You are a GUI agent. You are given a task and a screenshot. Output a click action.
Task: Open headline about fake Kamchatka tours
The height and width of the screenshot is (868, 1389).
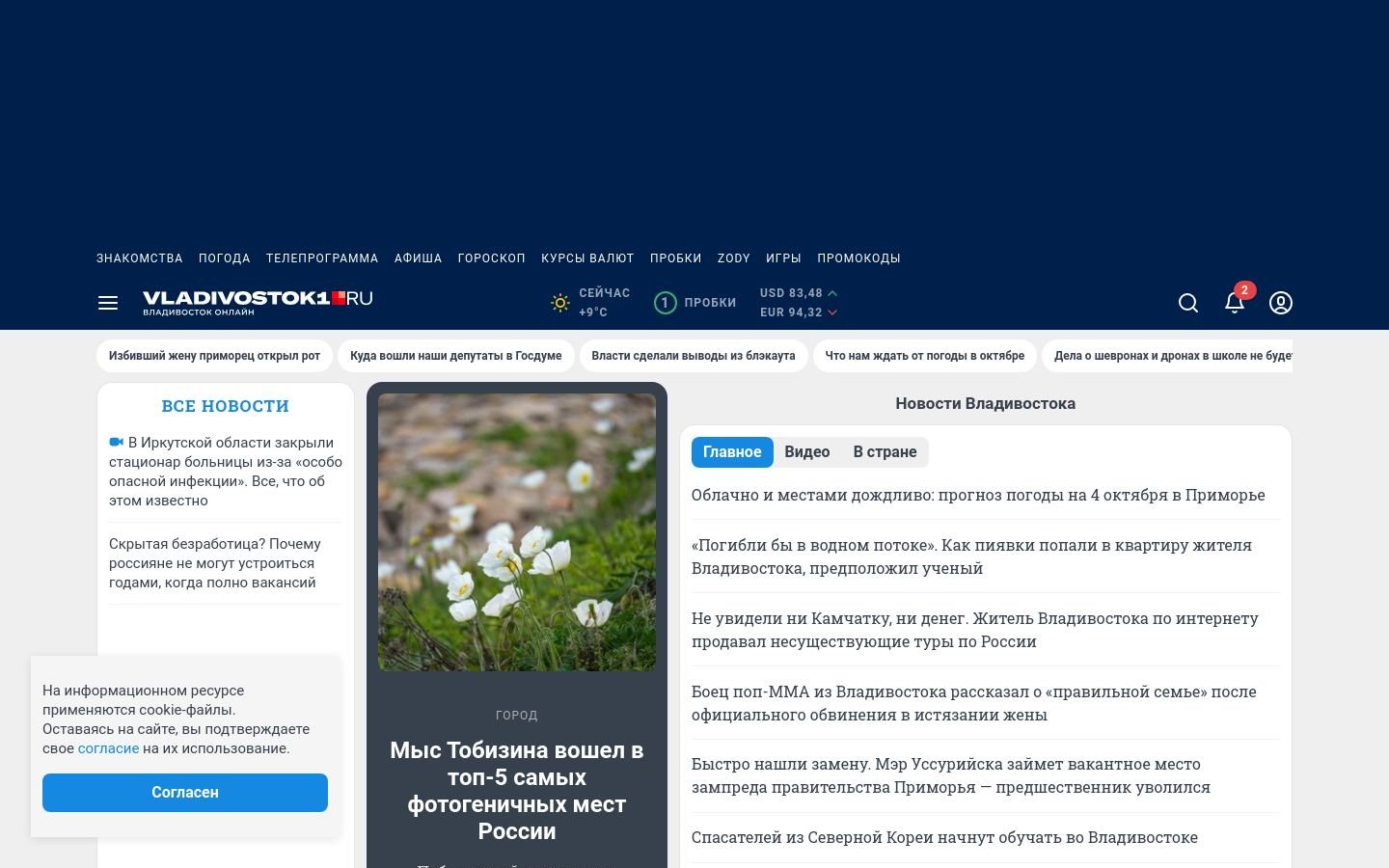click(975, 630)
